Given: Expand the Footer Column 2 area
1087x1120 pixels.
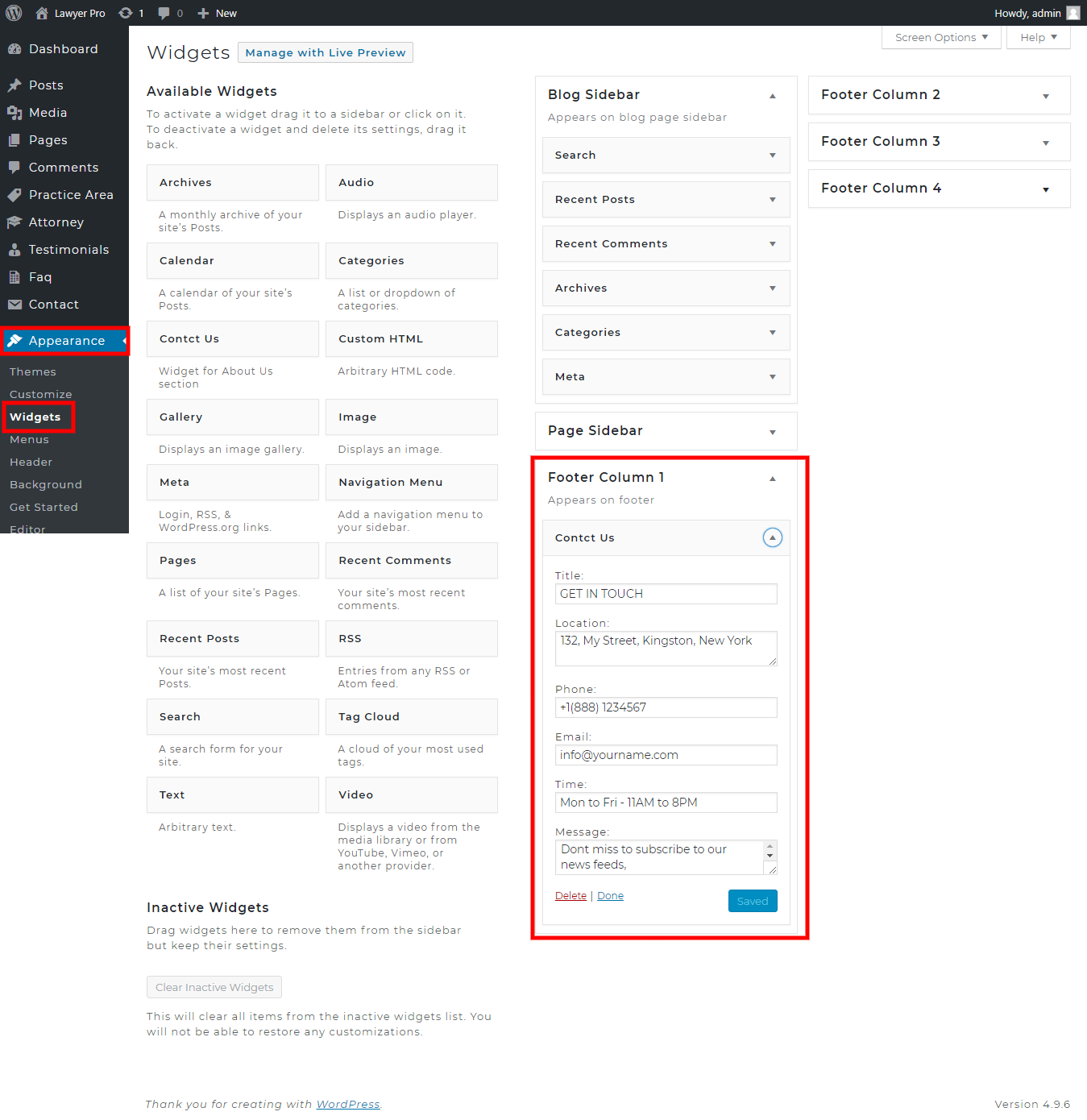Looking at the screenshot, I should (1045, 96).
